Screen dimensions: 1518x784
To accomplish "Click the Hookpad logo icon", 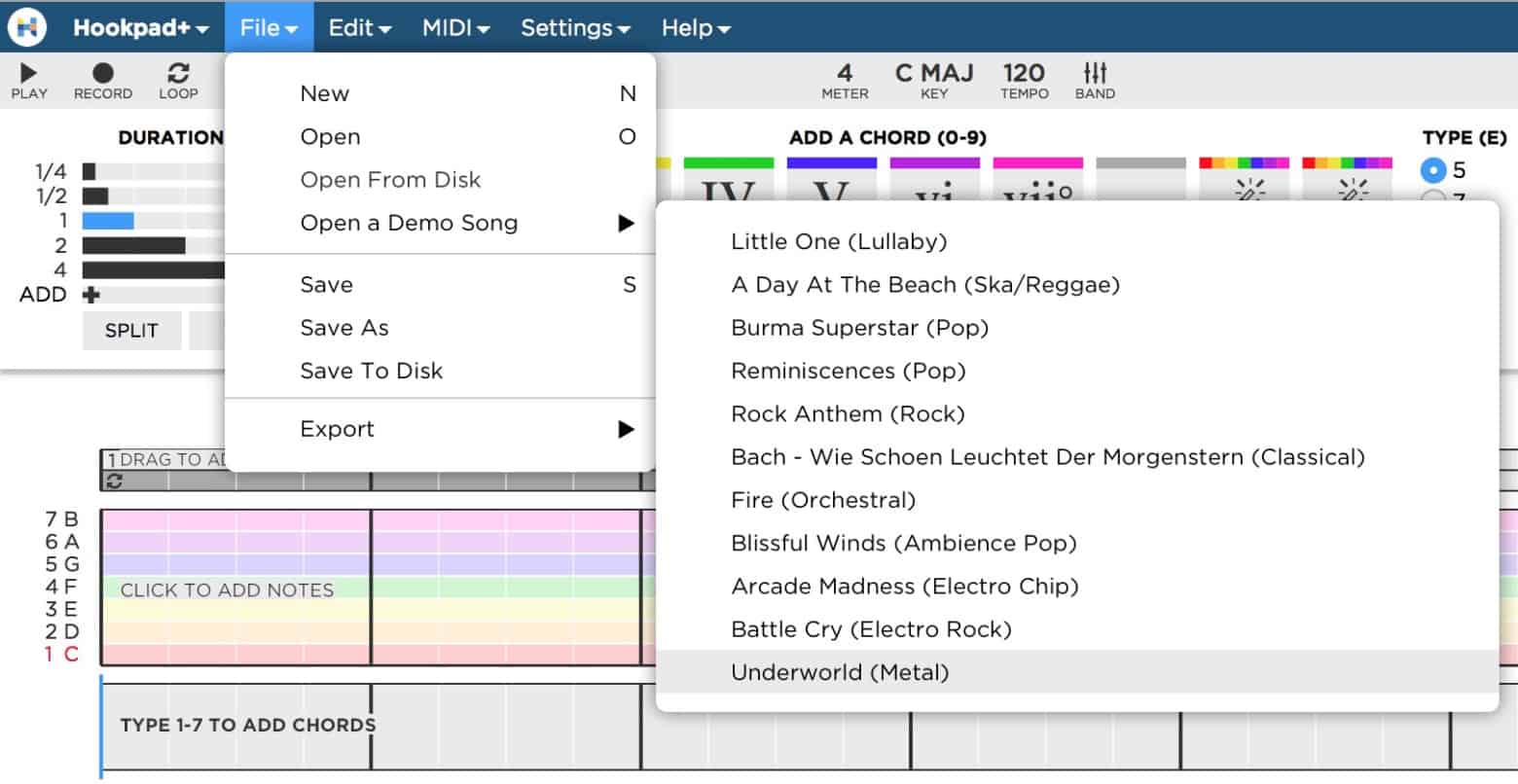I will pyautogui.click(x=26, y=26).
